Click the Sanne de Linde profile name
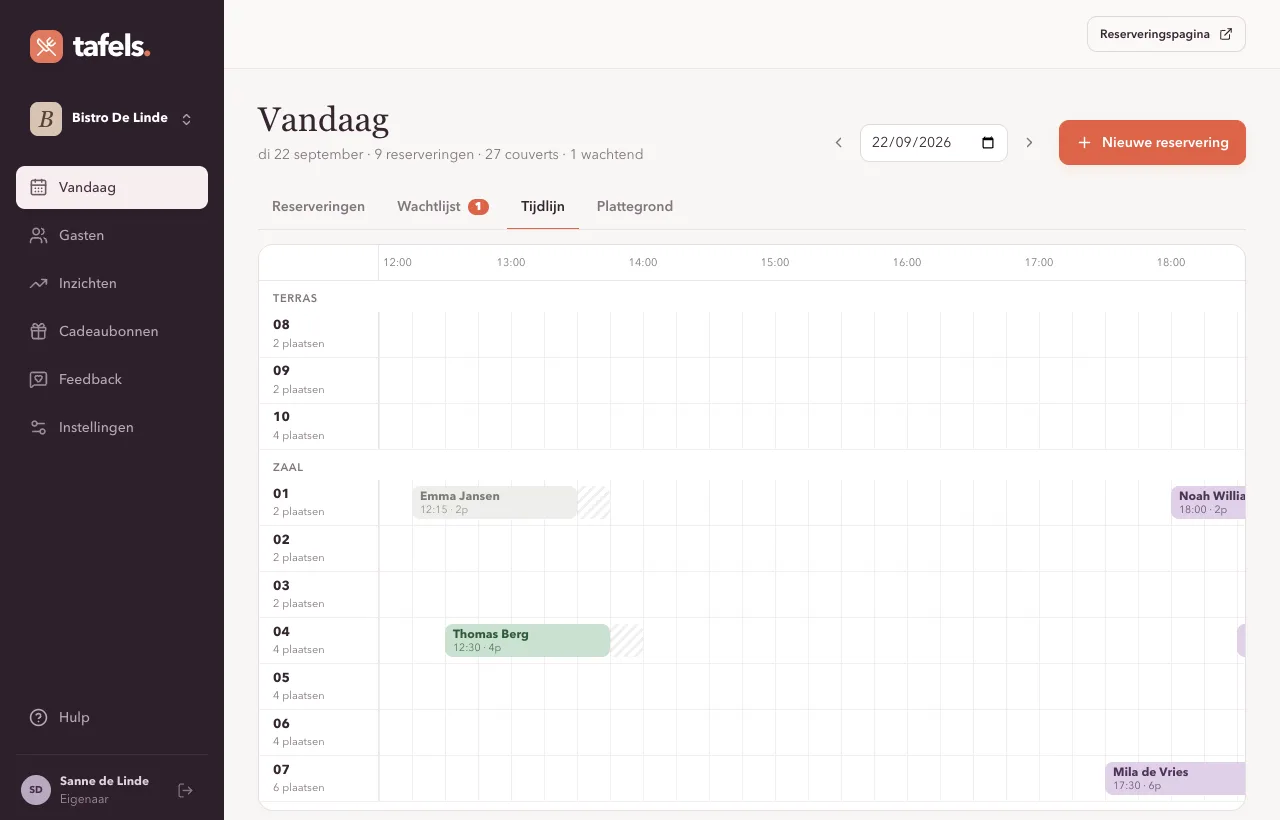This screenshot has width=1280, height=820. point(104,781)
